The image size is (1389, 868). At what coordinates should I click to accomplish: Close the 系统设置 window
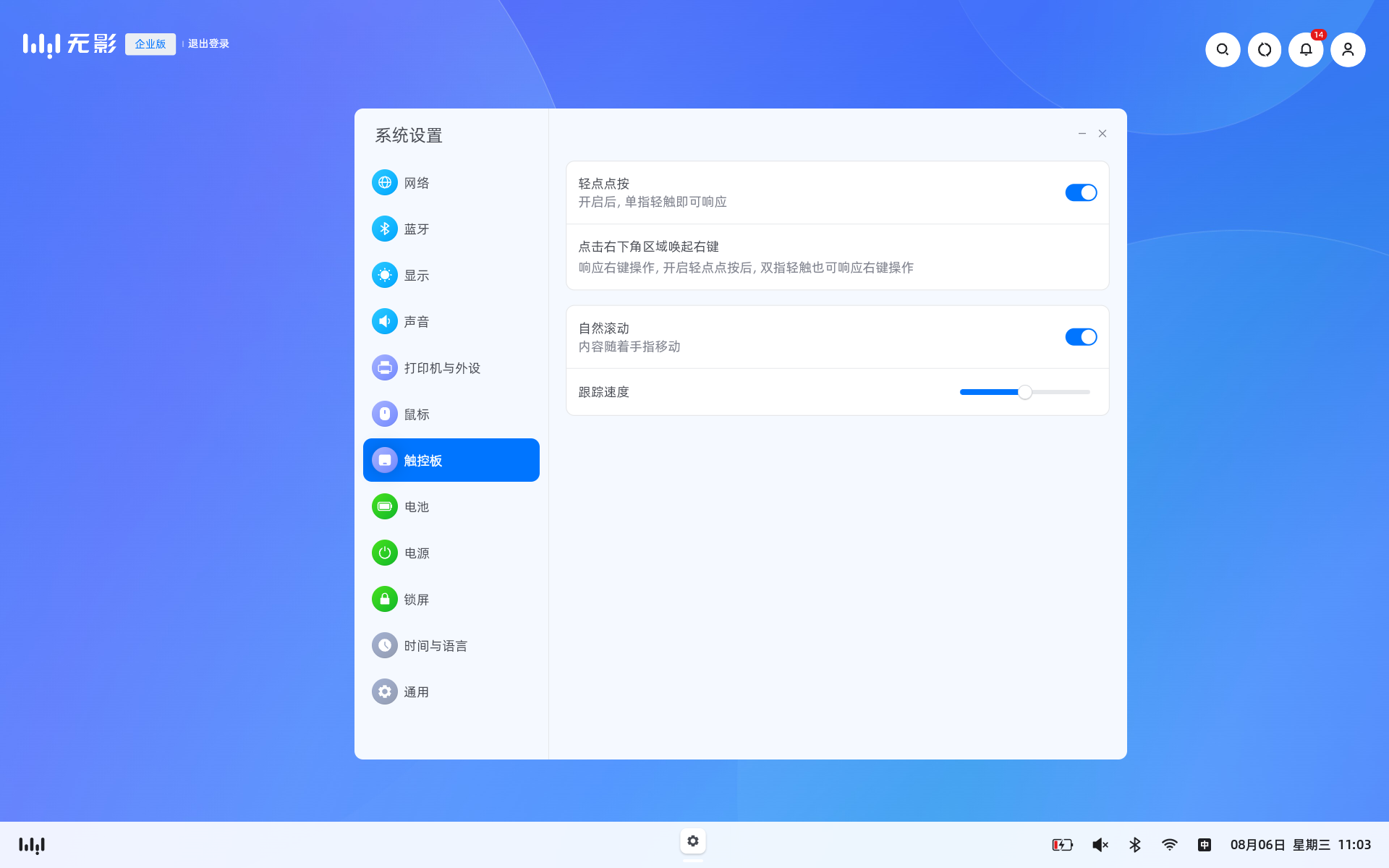click(1103, 134)
